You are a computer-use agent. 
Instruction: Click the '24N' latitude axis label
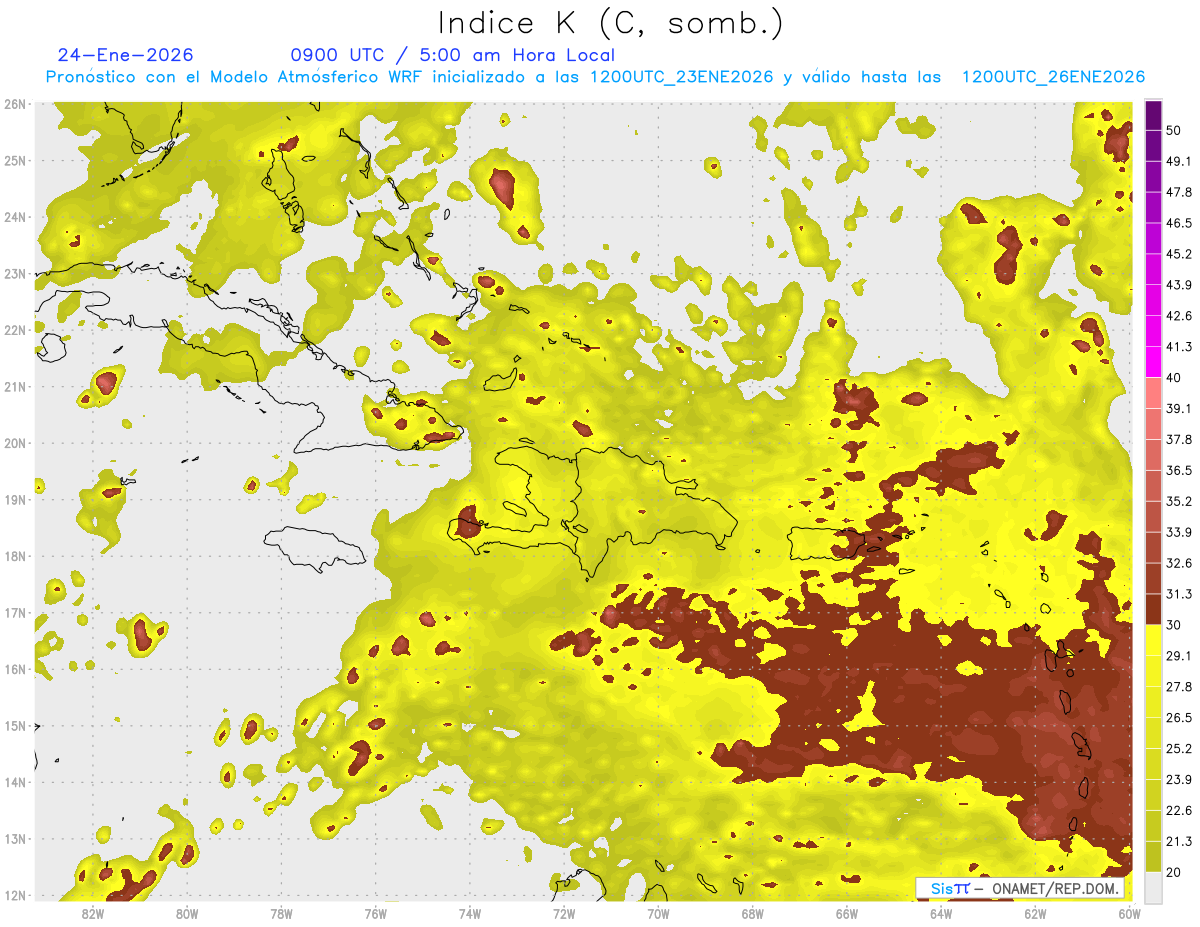[x=15, y=217]
